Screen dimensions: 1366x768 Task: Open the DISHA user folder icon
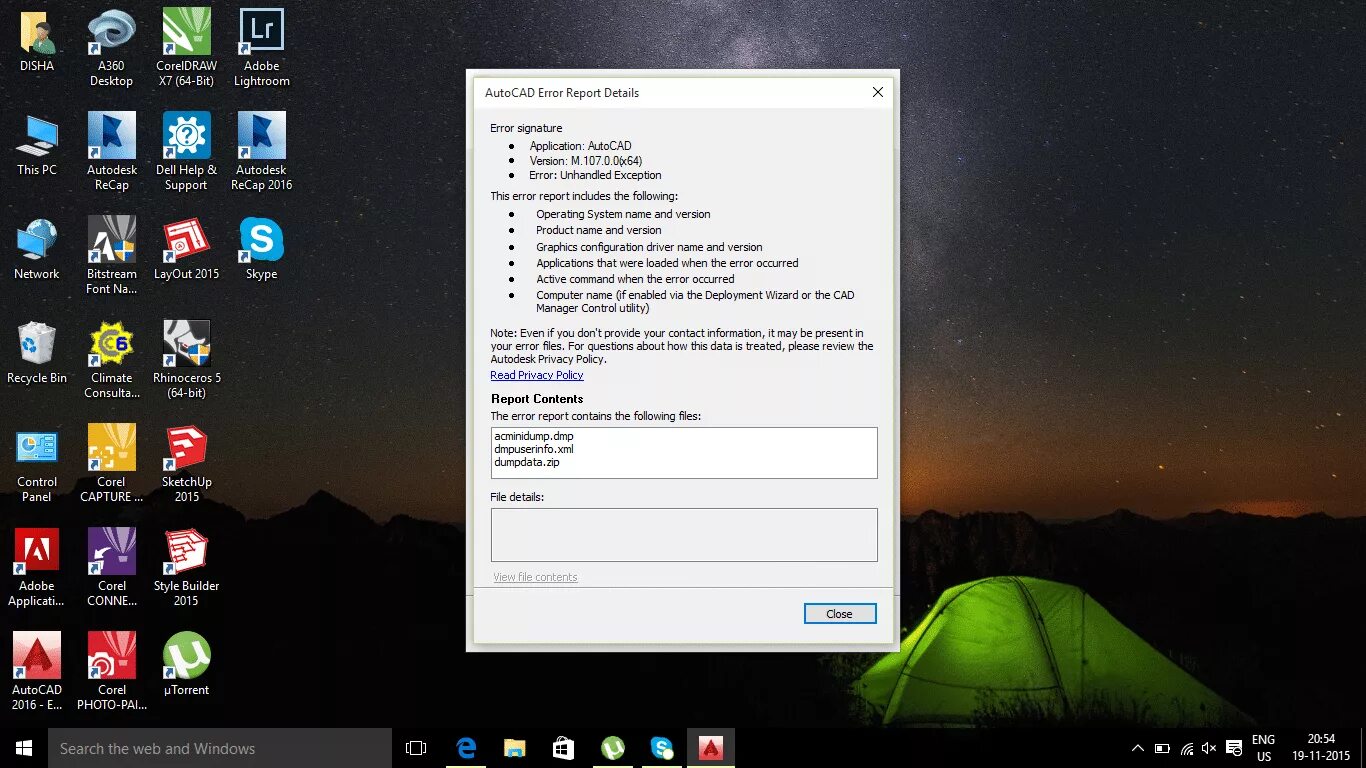click(37, 42)
